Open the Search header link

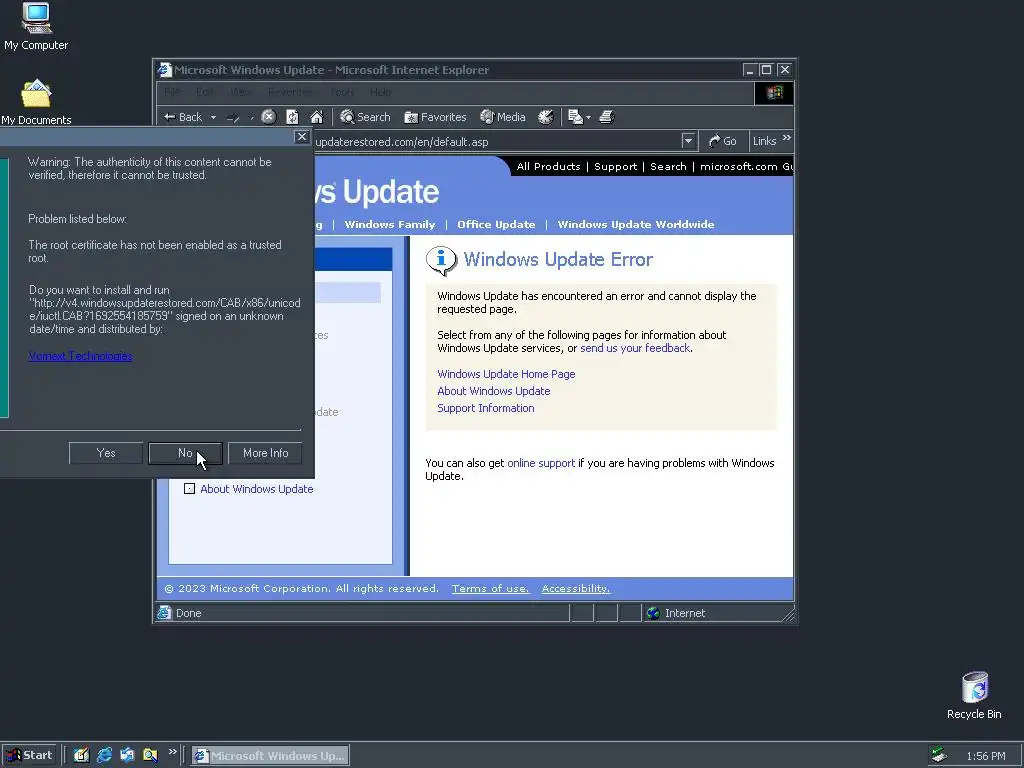point(668,167)
